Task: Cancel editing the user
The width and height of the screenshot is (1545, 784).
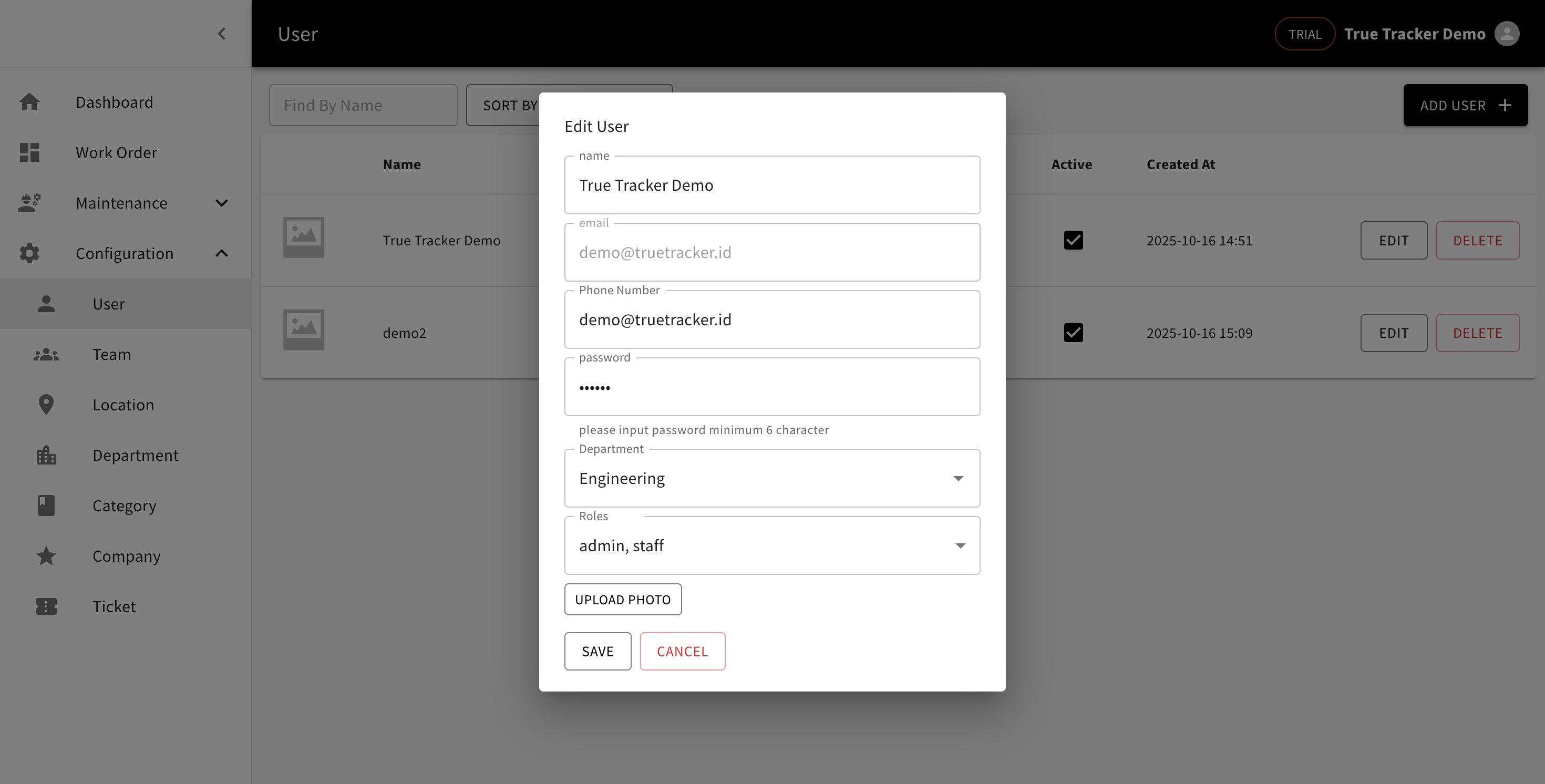Action: 683,651
